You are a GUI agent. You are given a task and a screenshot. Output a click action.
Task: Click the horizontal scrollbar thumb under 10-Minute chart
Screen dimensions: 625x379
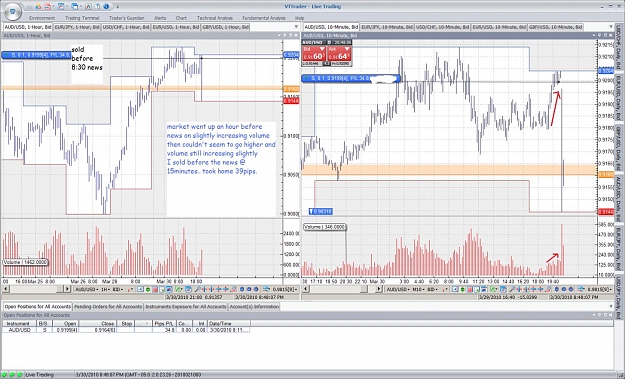(364, 289)
